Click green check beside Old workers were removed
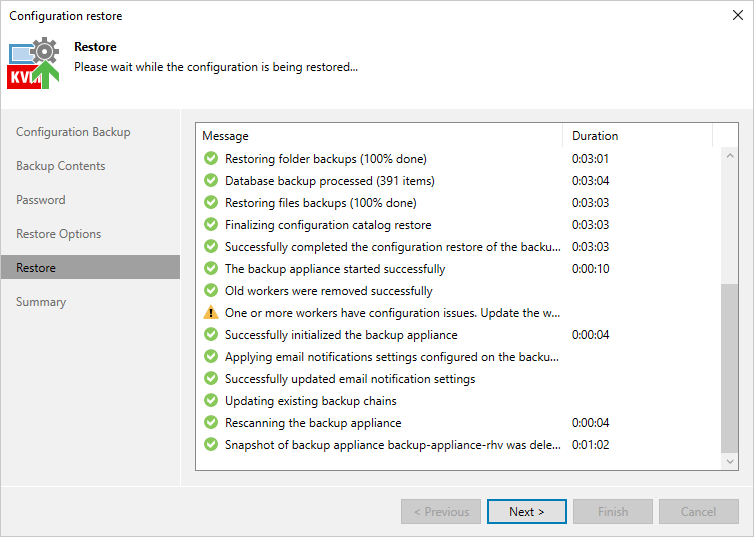The height and width of the screenshot is (537, 754). [210, 291]
